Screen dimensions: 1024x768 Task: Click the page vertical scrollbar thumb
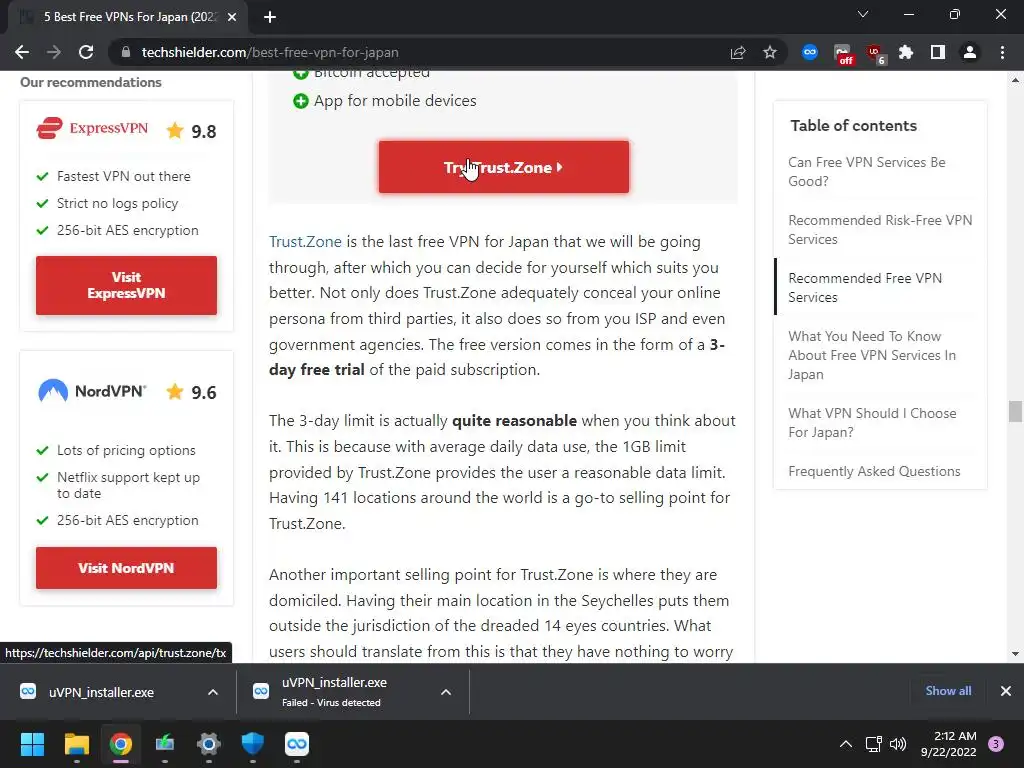[1015, 412]
